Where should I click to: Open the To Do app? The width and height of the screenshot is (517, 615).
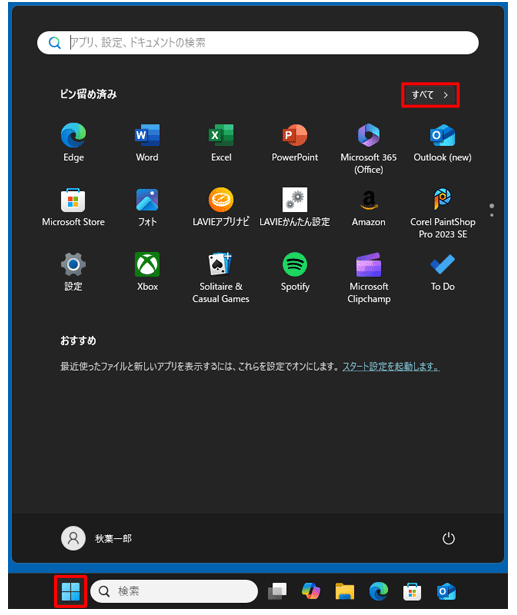(442, 272)
